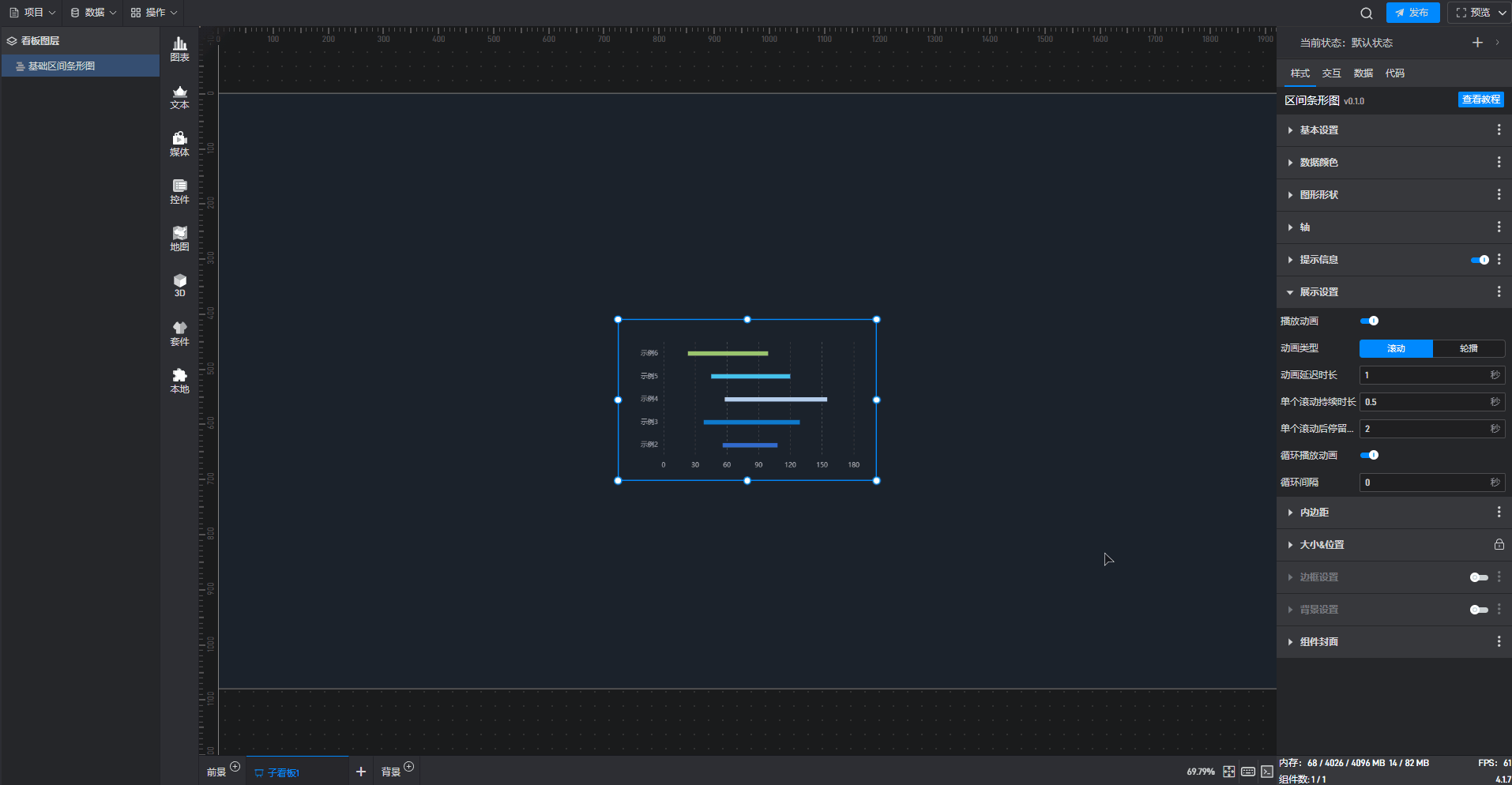The image size is (1512, 785).
Task: Switch to the 数据 tab in right panel
Action: click(1363, 73)
